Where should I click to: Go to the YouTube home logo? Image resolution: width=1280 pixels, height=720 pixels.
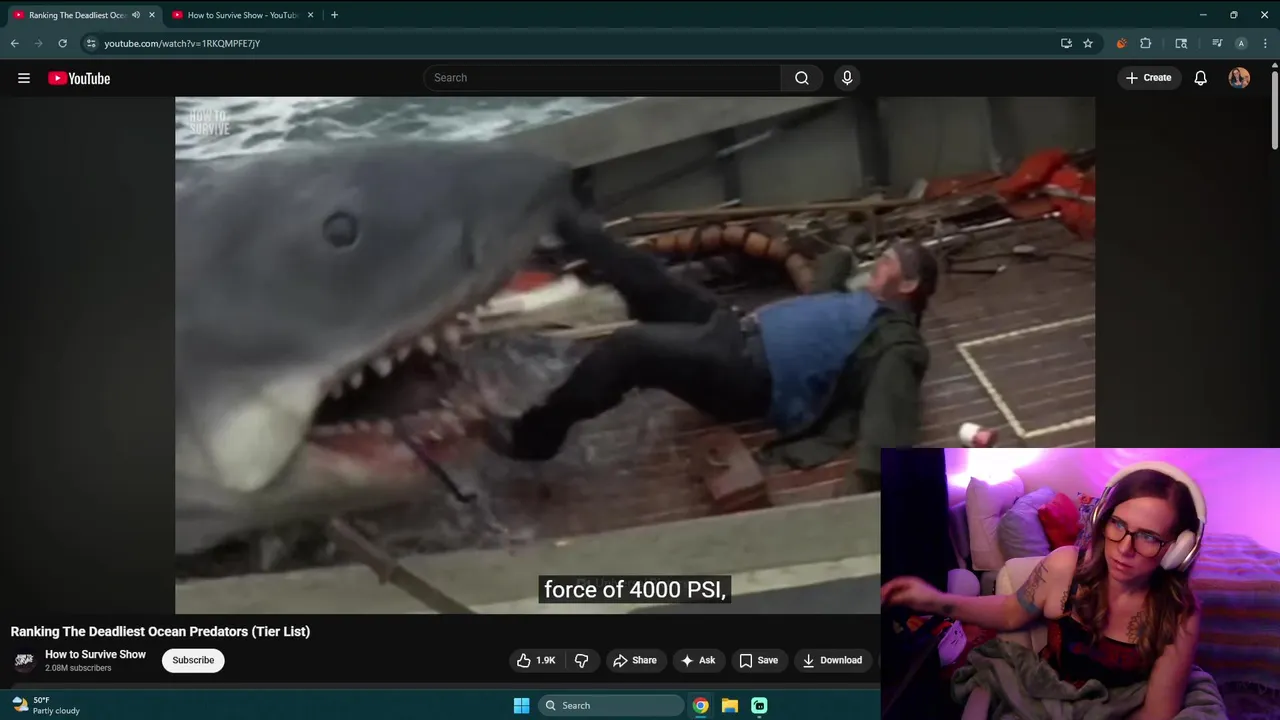(x=79, y=78)
